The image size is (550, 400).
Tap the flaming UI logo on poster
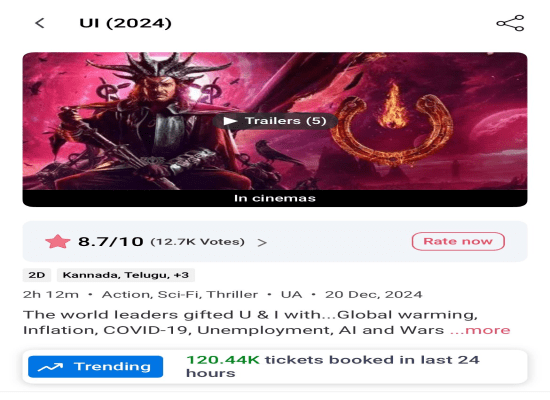click(392, 126)
